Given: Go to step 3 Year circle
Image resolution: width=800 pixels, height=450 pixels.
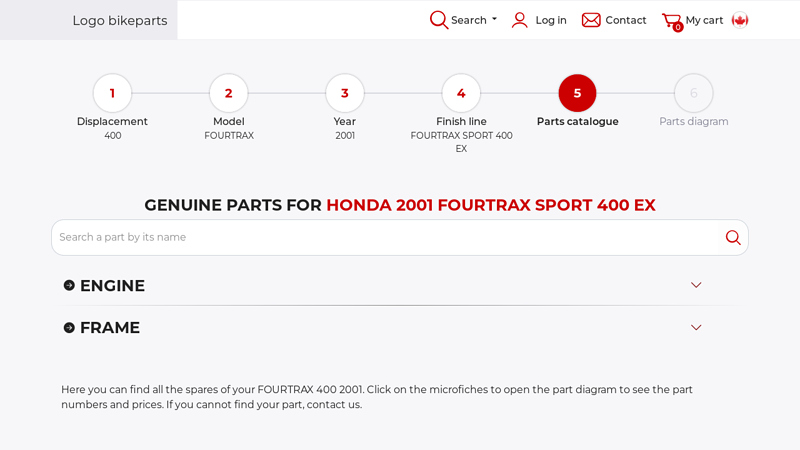Looking at the screenshot, I should click(345, 93).
